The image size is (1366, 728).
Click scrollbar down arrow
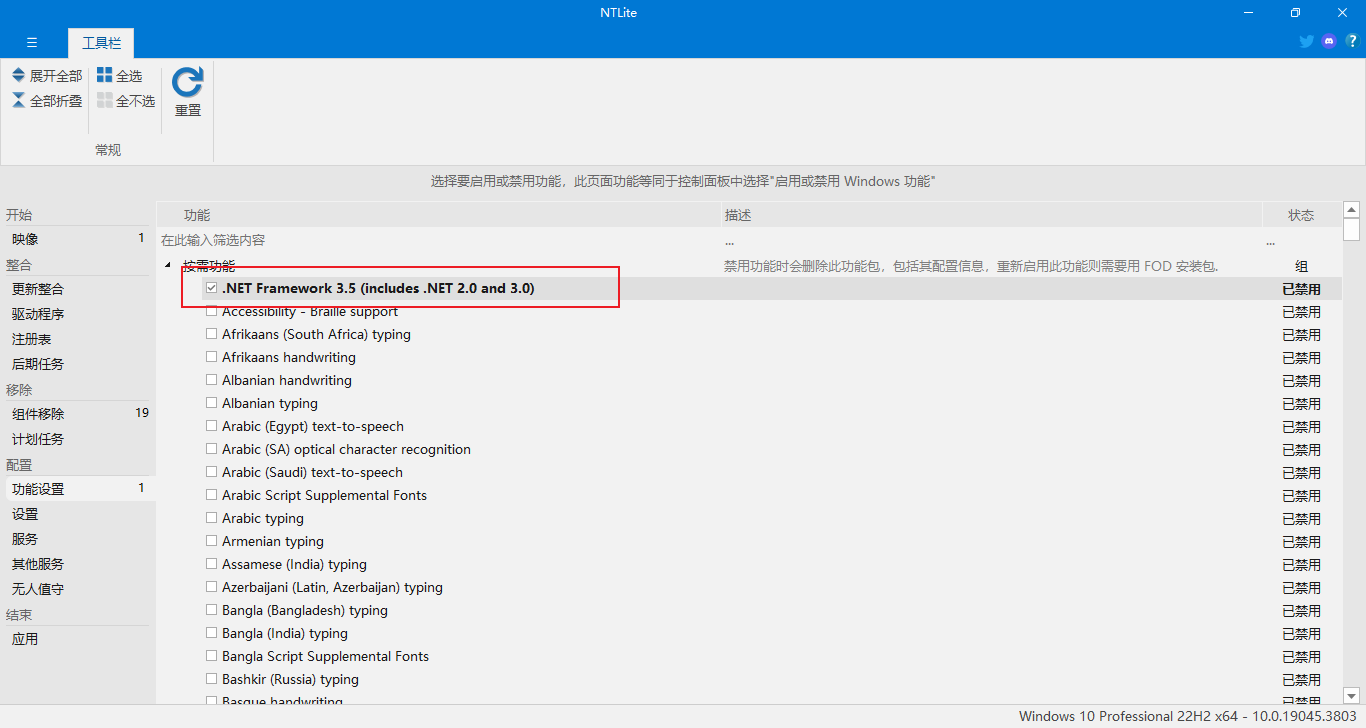pos(1351,695)
